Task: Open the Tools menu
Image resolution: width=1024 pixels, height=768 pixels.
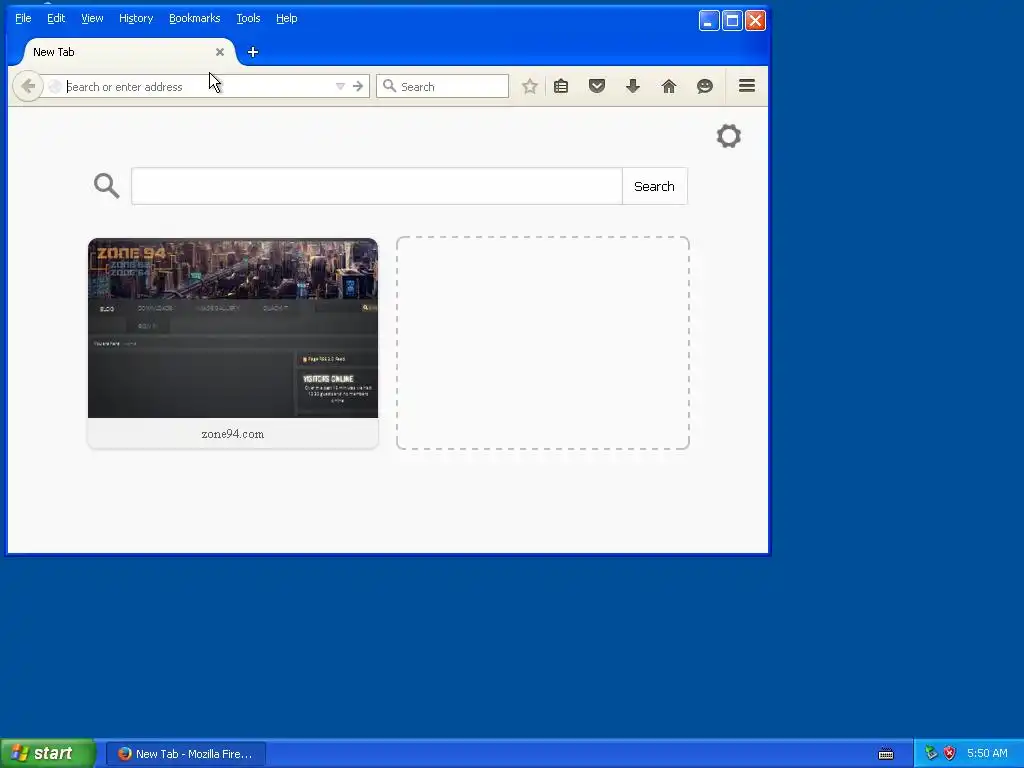Action: tap(248, 18)
